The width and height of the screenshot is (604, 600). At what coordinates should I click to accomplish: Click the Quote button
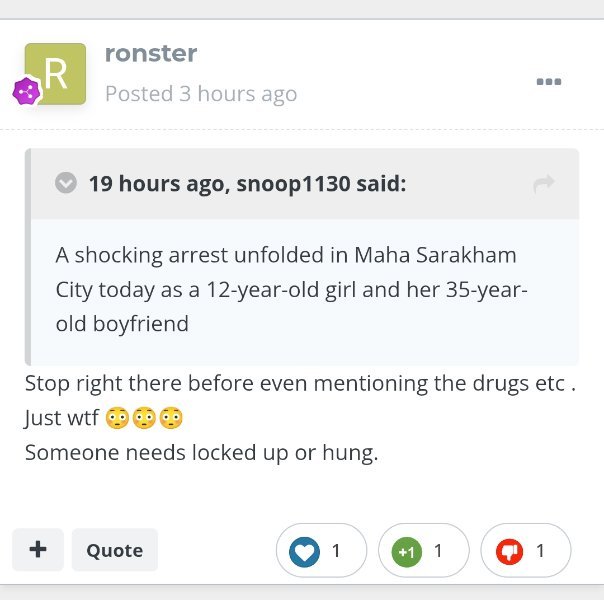[115, 550]
